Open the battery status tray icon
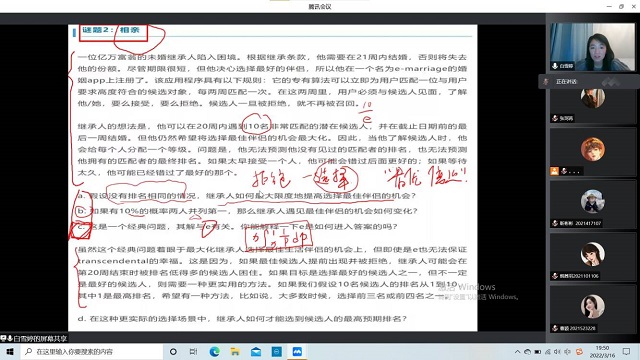The image size is (640, 360). pyautogui.click(x=538, y=351)
